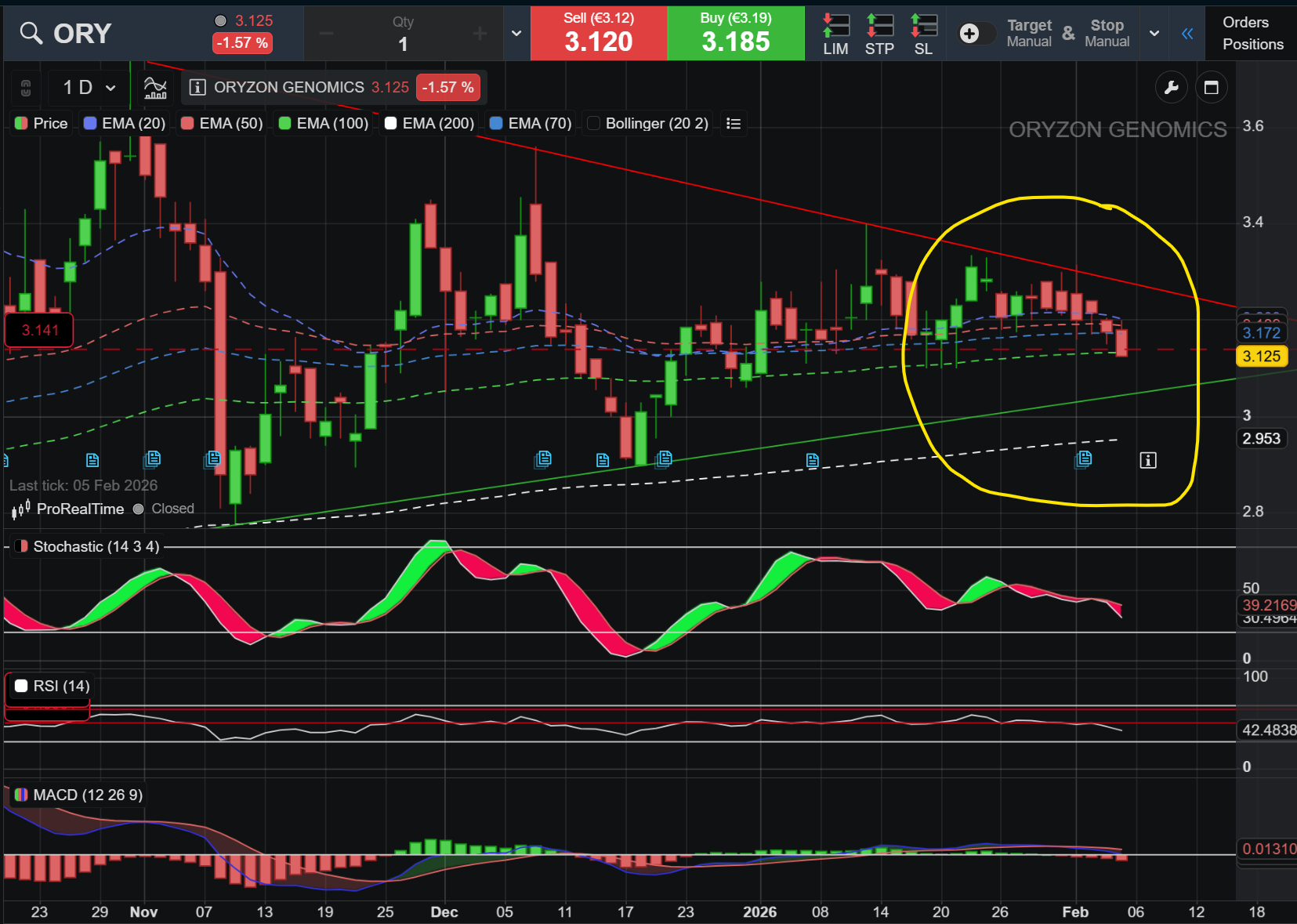
Task: Expand the quantity options dropdown arrow
Action: (516, 34)
